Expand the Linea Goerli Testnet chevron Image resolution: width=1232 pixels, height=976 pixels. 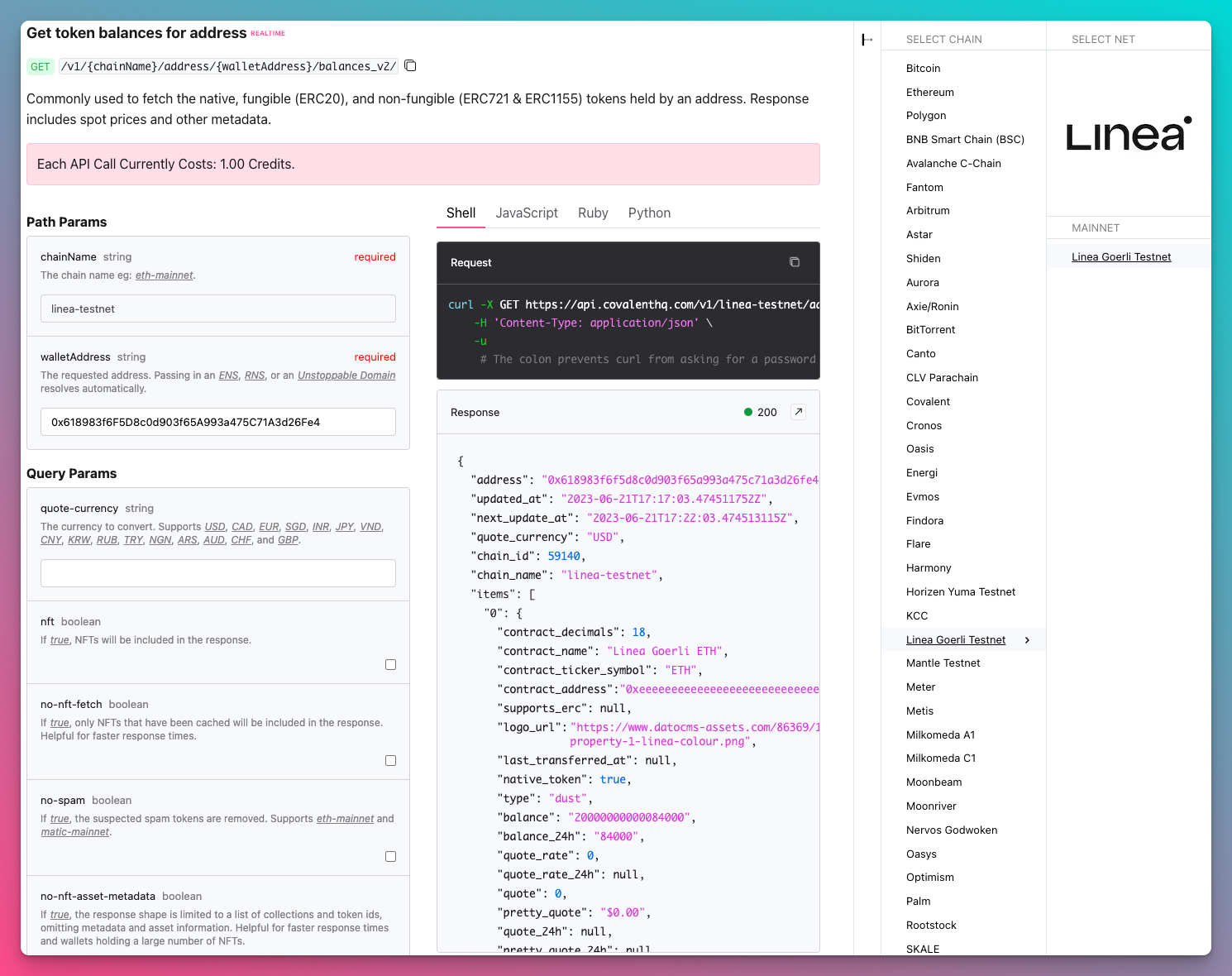[1027, 640]
